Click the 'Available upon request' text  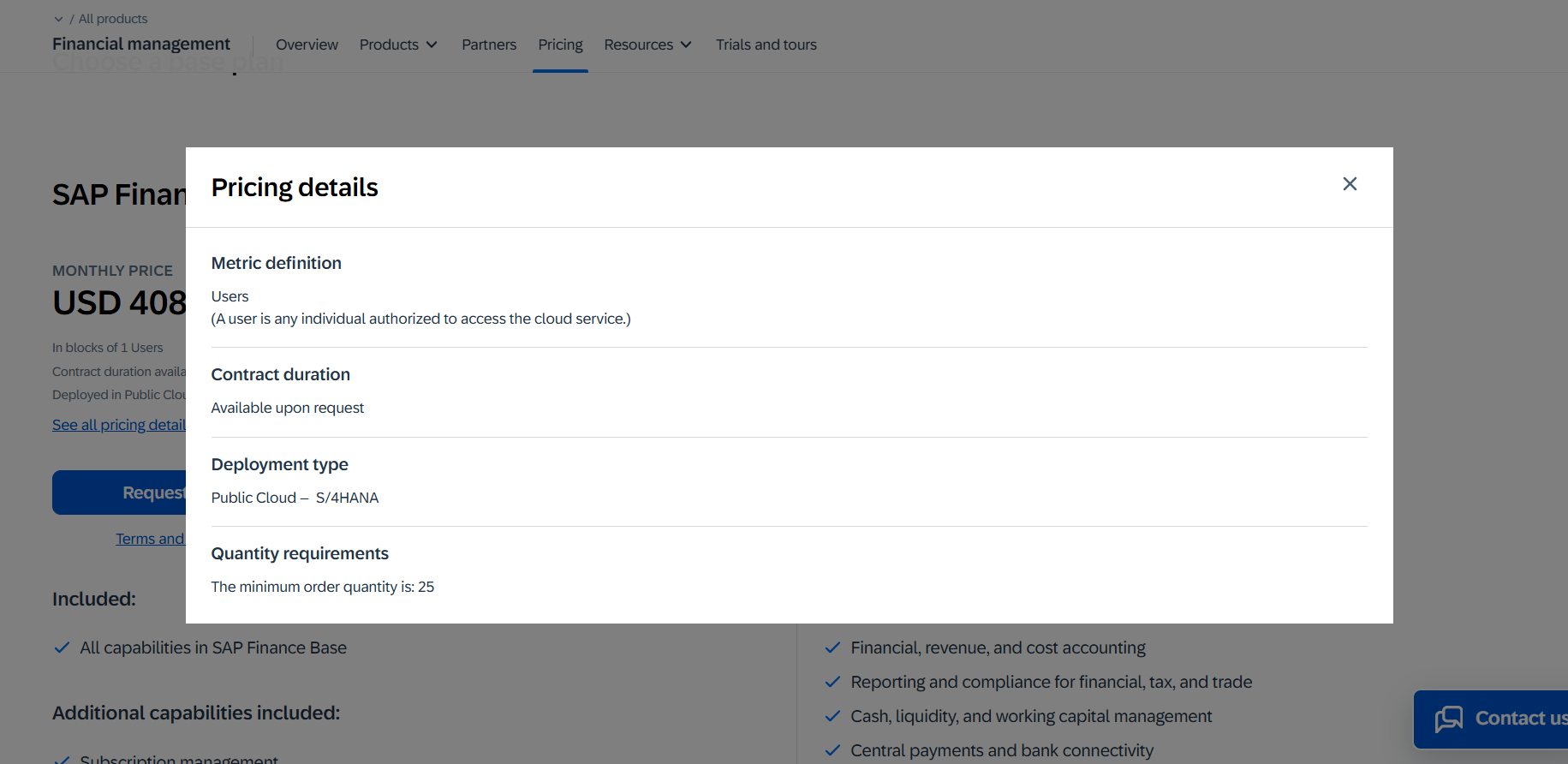tap(288, 408)
